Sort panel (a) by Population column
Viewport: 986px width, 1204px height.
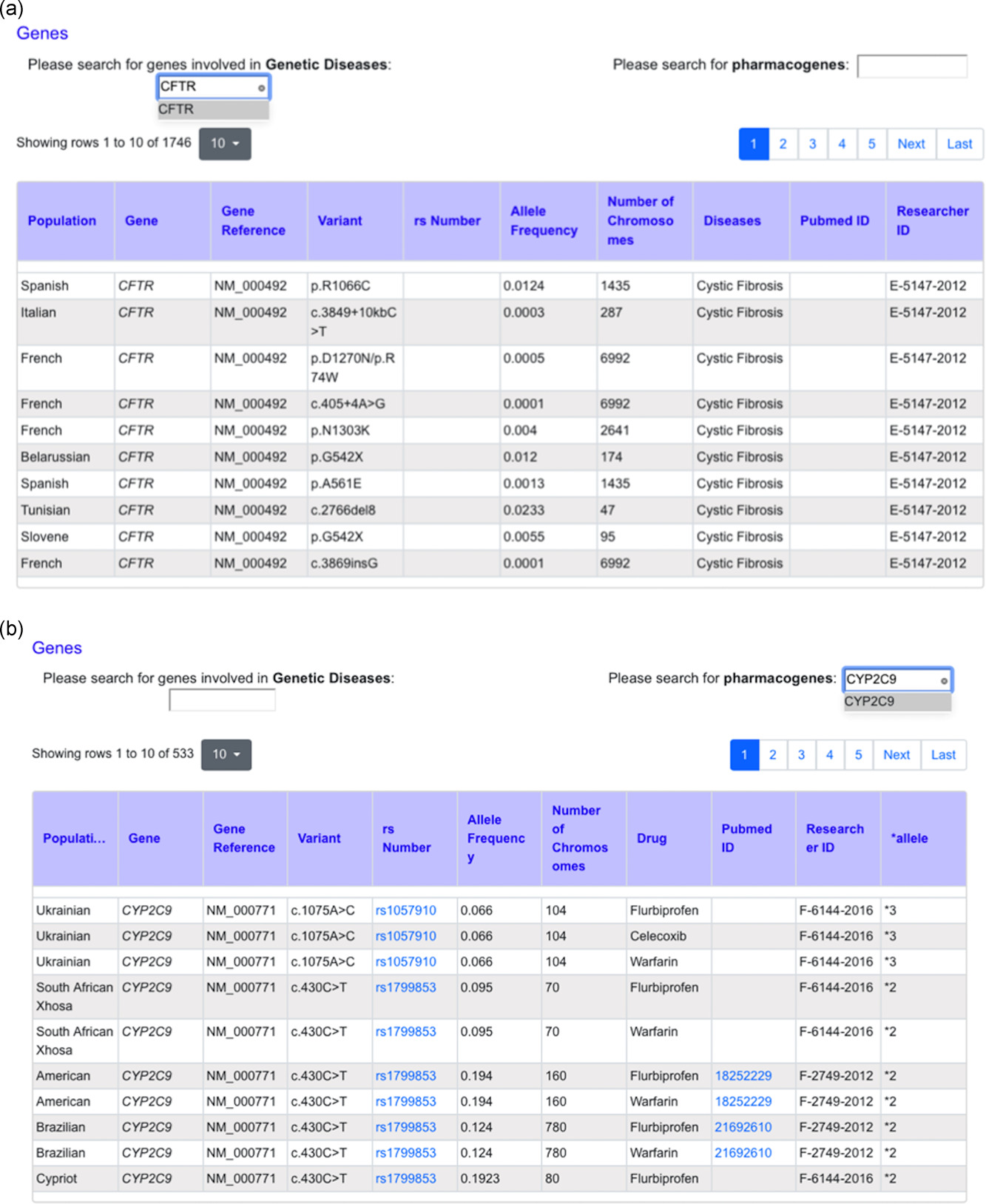pos(66,221)
